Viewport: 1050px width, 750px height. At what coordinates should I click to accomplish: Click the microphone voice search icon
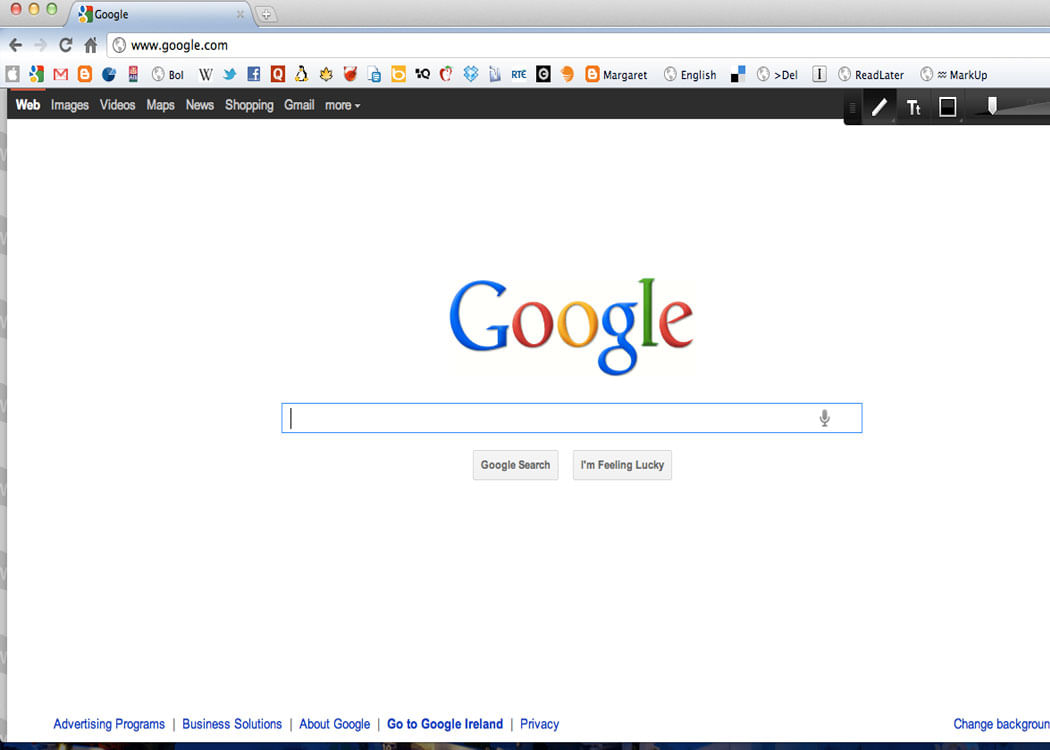824,418
